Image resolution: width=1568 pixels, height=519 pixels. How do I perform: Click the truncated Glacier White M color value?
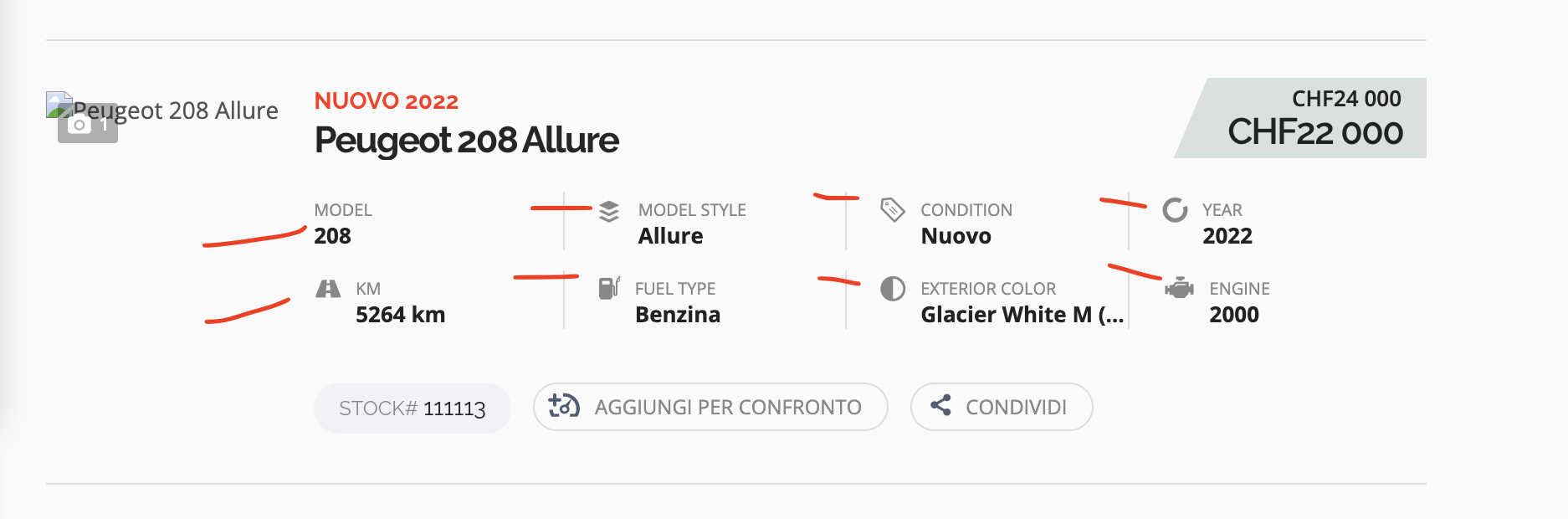(1022, 315)
